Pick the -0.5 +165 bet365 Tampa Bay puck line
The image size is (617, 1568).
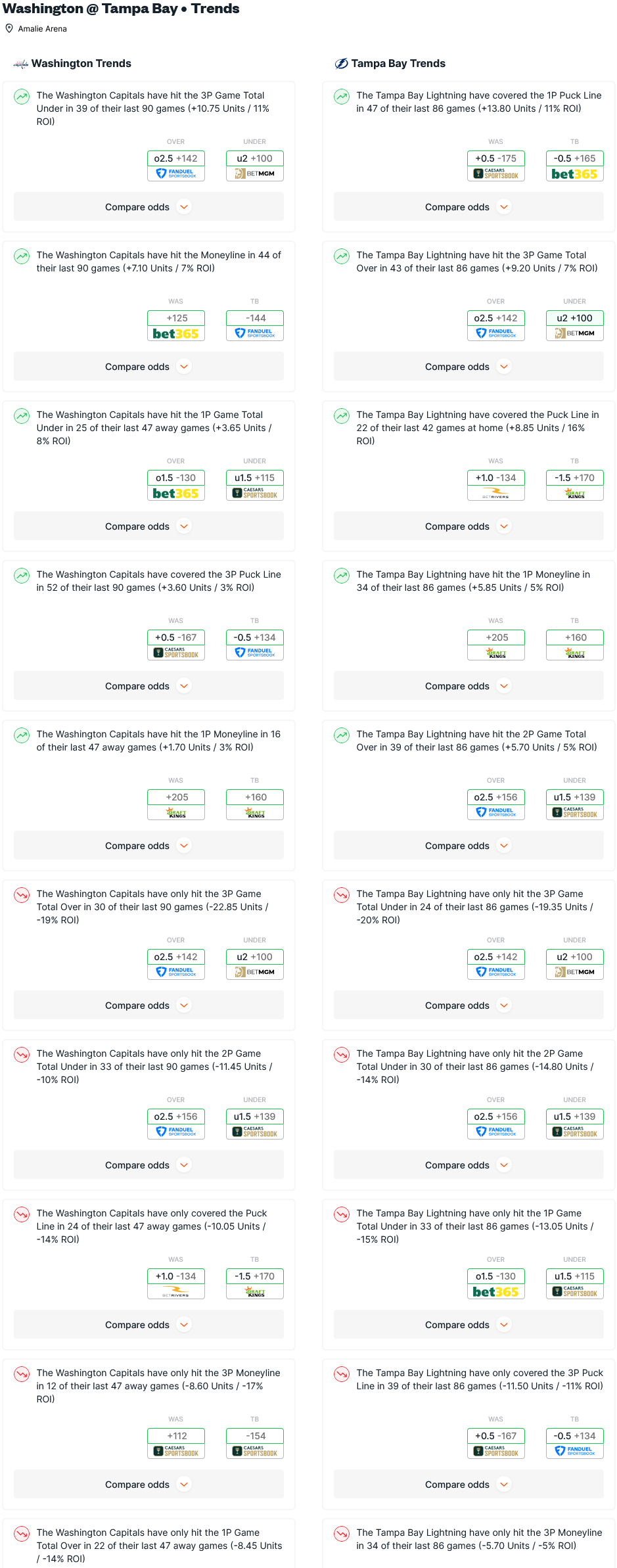click(575, 166)
